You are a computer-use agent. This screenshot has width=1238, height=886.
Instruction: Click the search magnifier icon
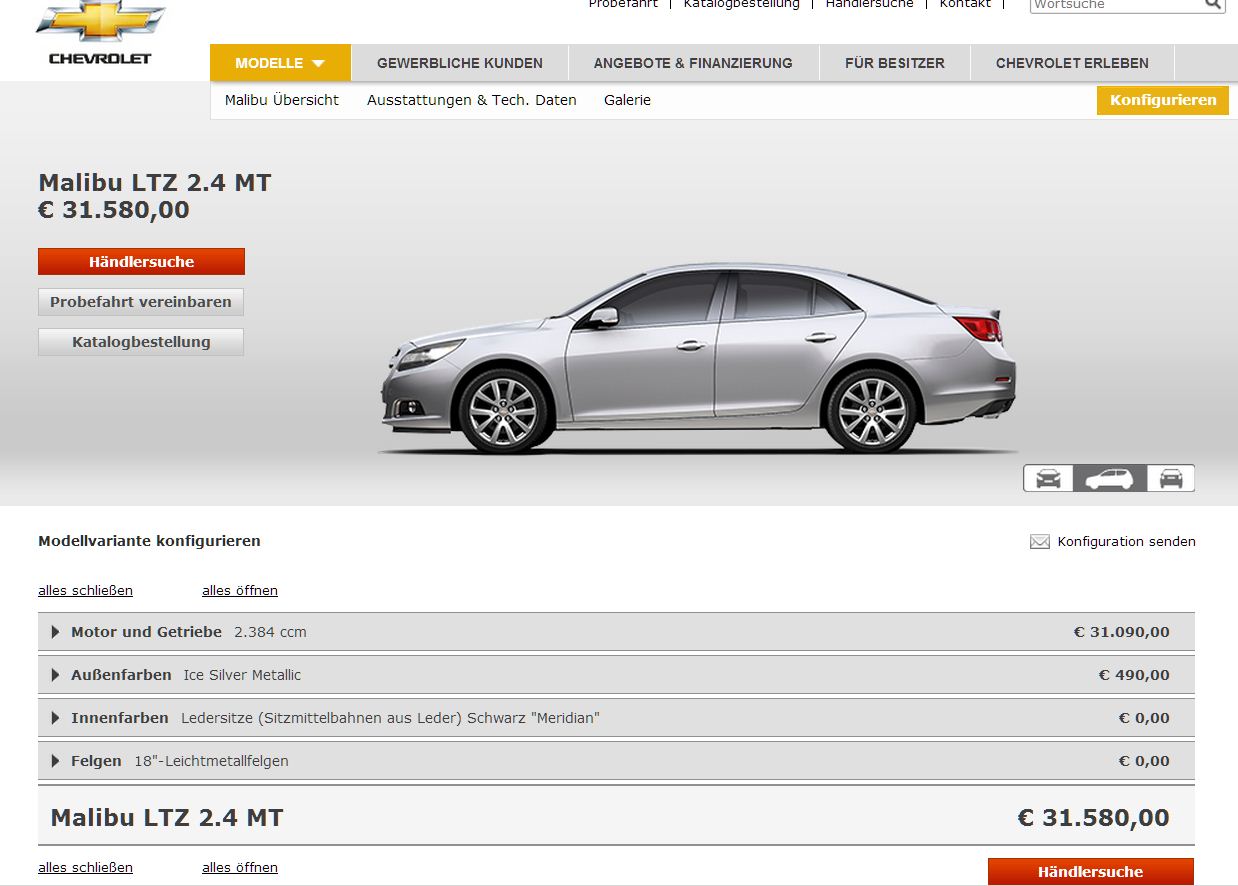click(1212, 5)
